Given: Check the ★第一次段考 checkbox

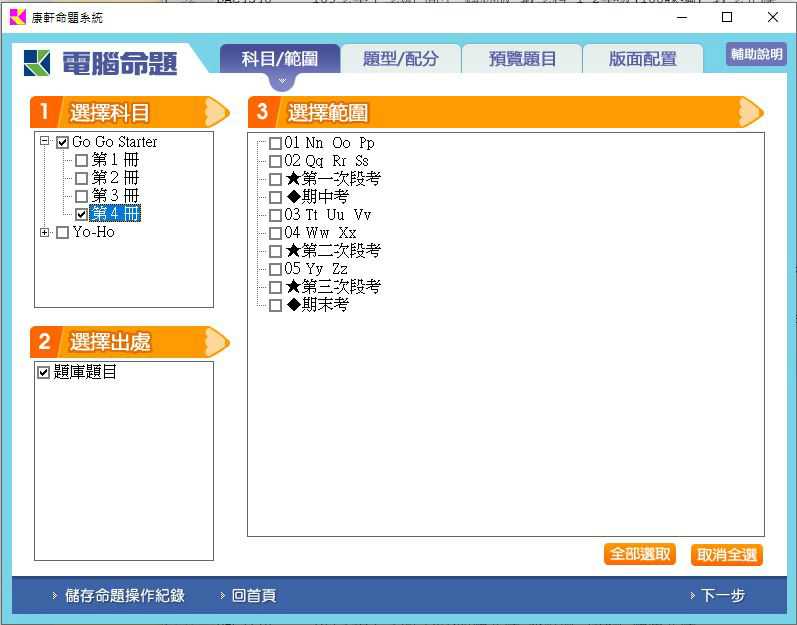Looking at the screenshot, I should 275,179.
